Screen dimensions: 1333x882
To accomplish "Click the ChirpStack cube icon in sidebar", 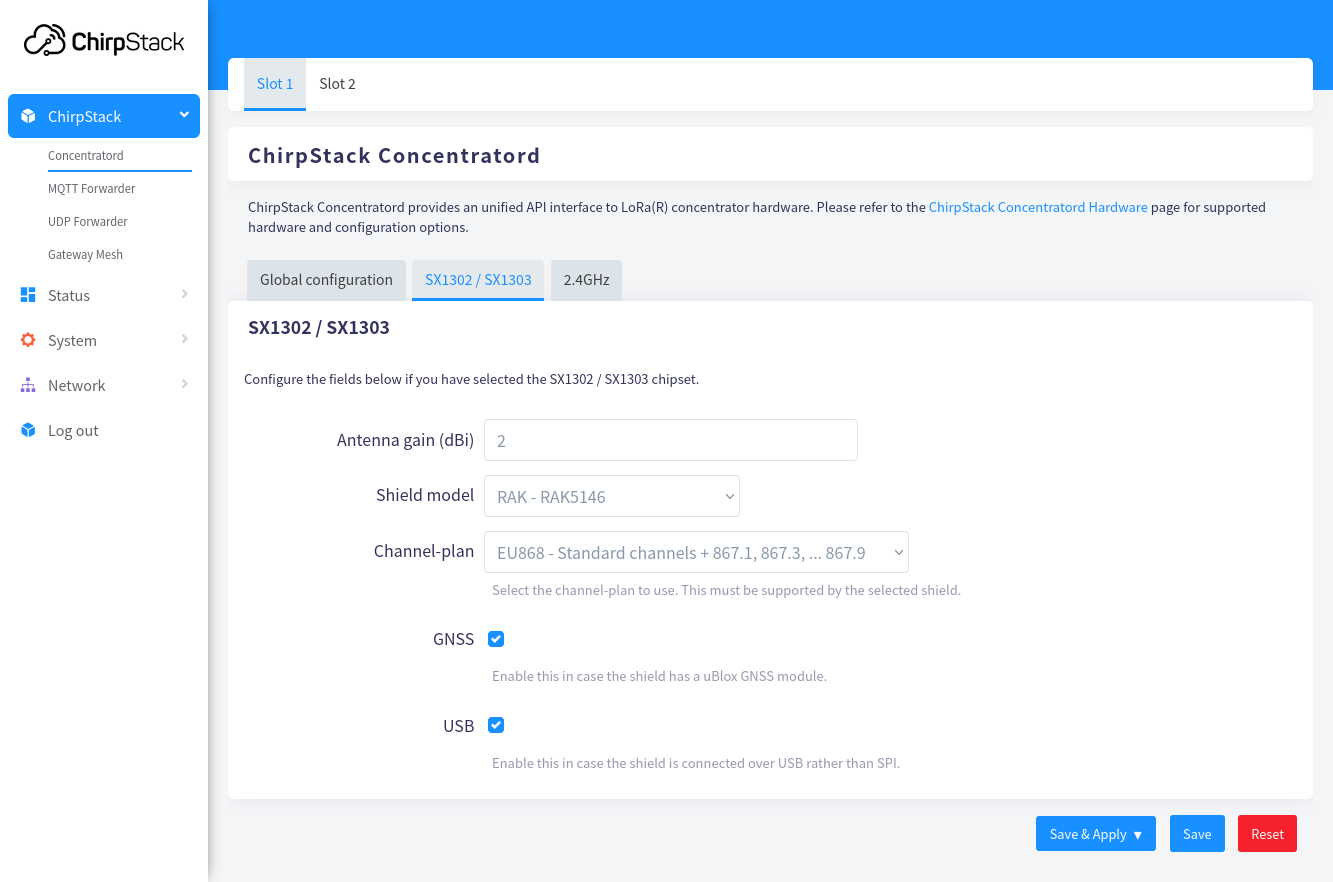I will tap(28, 116).
